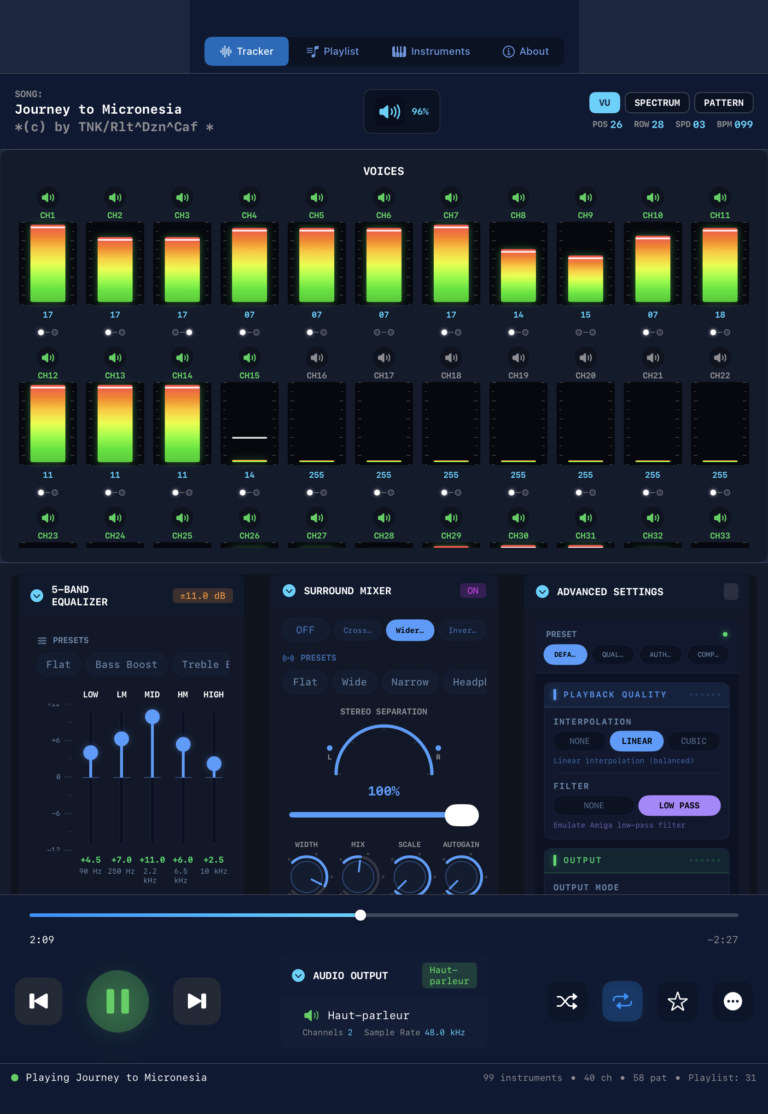Switch to the Playlist tab
This screenshot has width=768, height=1114.
tap(332, 51)
